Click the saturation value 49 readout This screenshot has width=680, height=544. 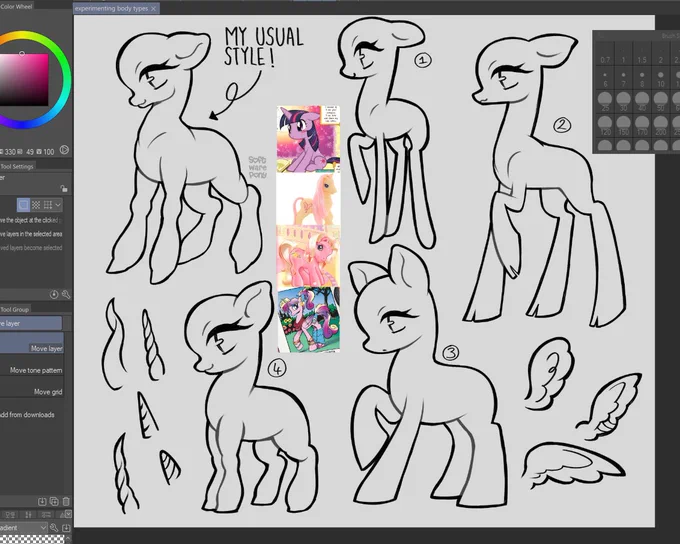tap(30, 152)
